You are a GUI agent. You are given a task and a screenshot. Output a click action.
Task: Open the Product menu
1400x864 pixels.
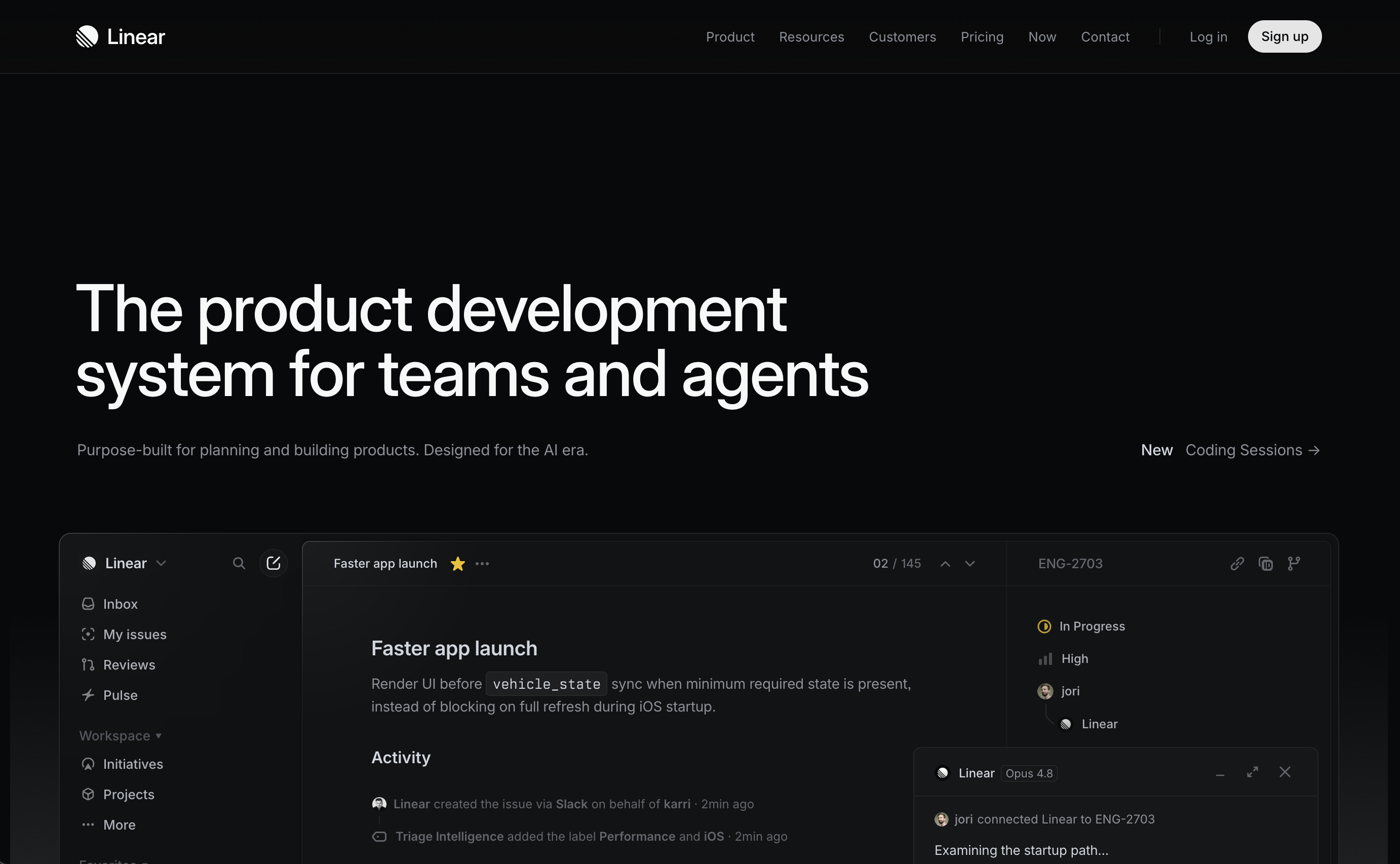(x=730, y=36)
